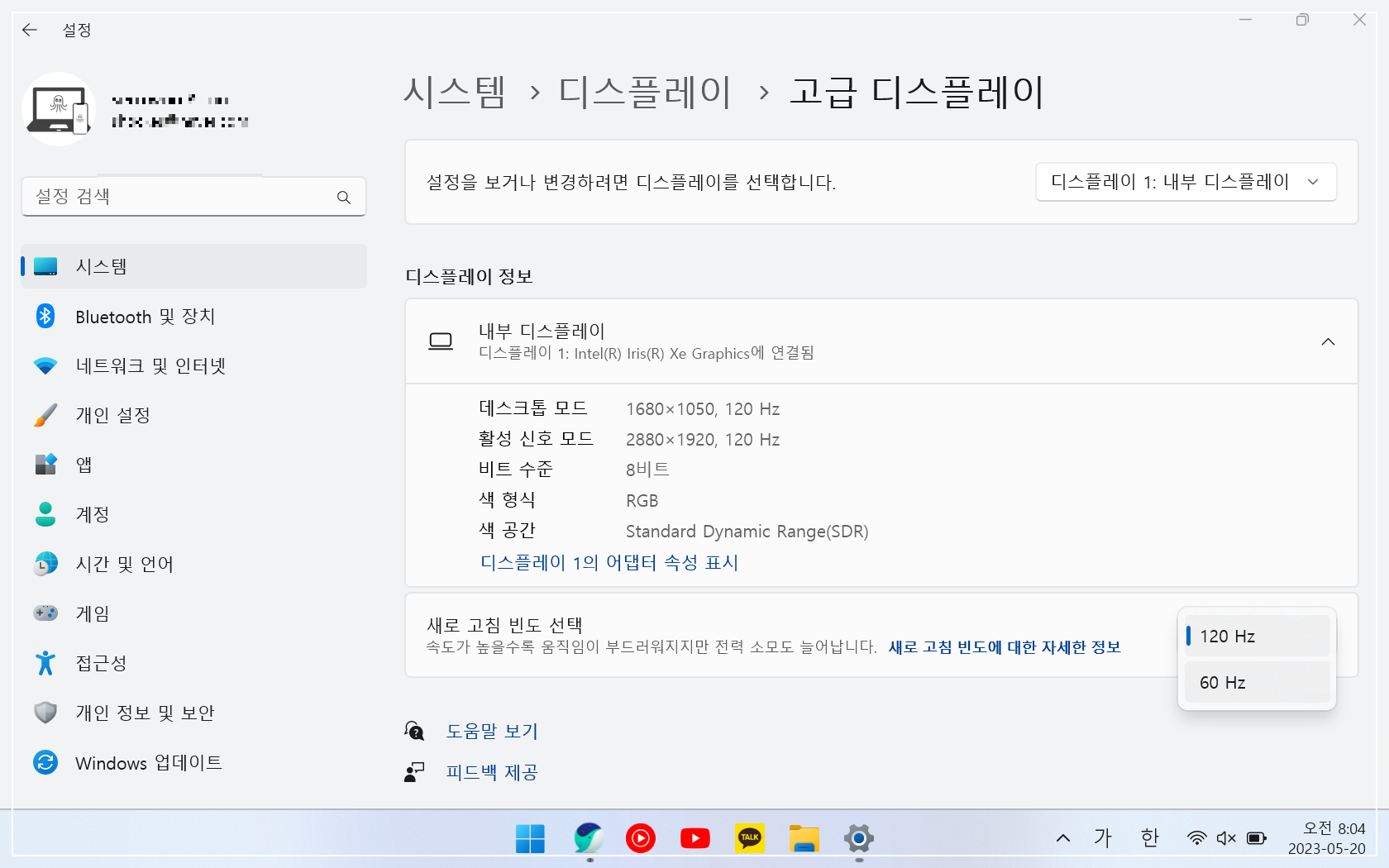Image resolution: width=1389 pixels, height=868 pixels.
Task: Click the muted volume tray icon
Action: pyautogui.click(x=1226, y=838)
